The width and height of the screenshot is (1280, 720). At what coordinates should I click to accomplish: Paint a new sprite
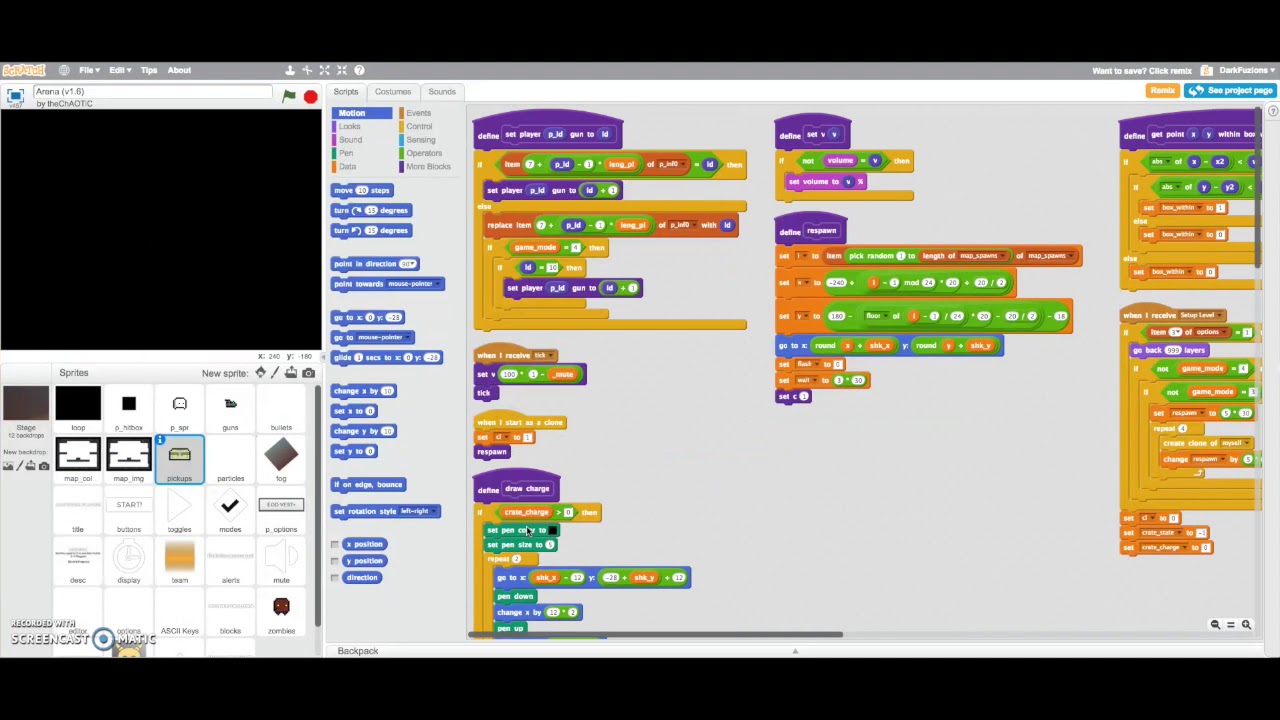[x=275, y=373]
